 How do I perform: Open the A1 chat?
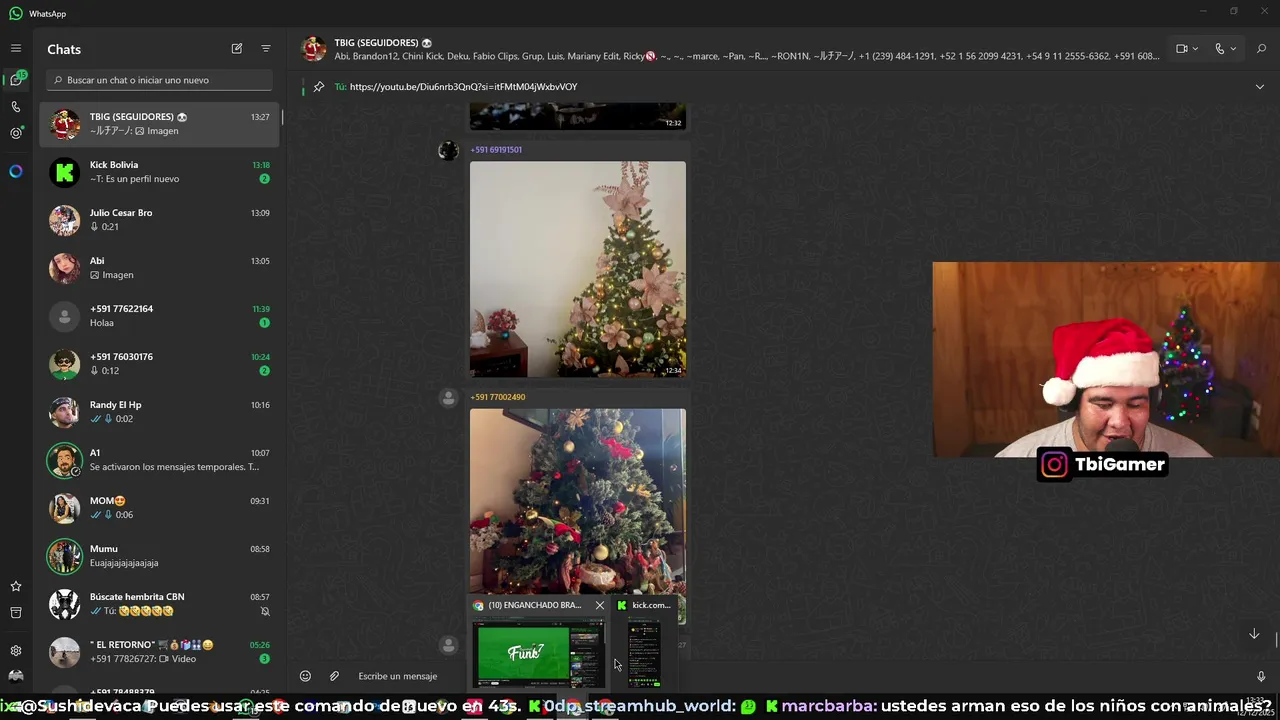point(160,460)
